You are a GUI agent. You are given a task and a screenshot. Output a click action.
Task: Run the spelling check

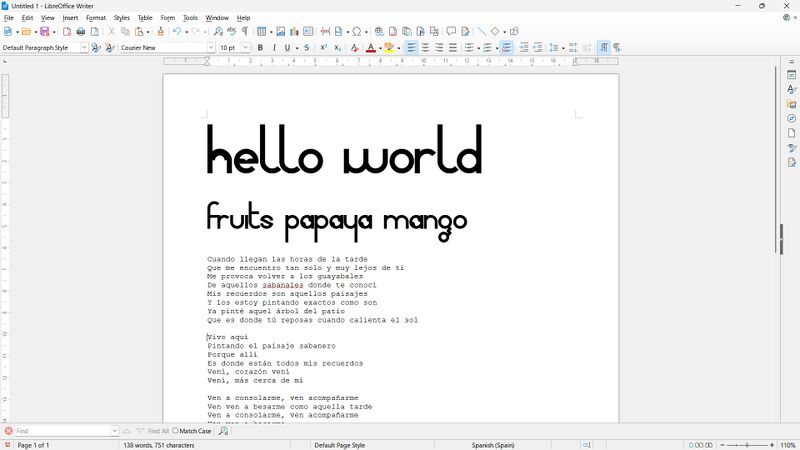(232, 32)
